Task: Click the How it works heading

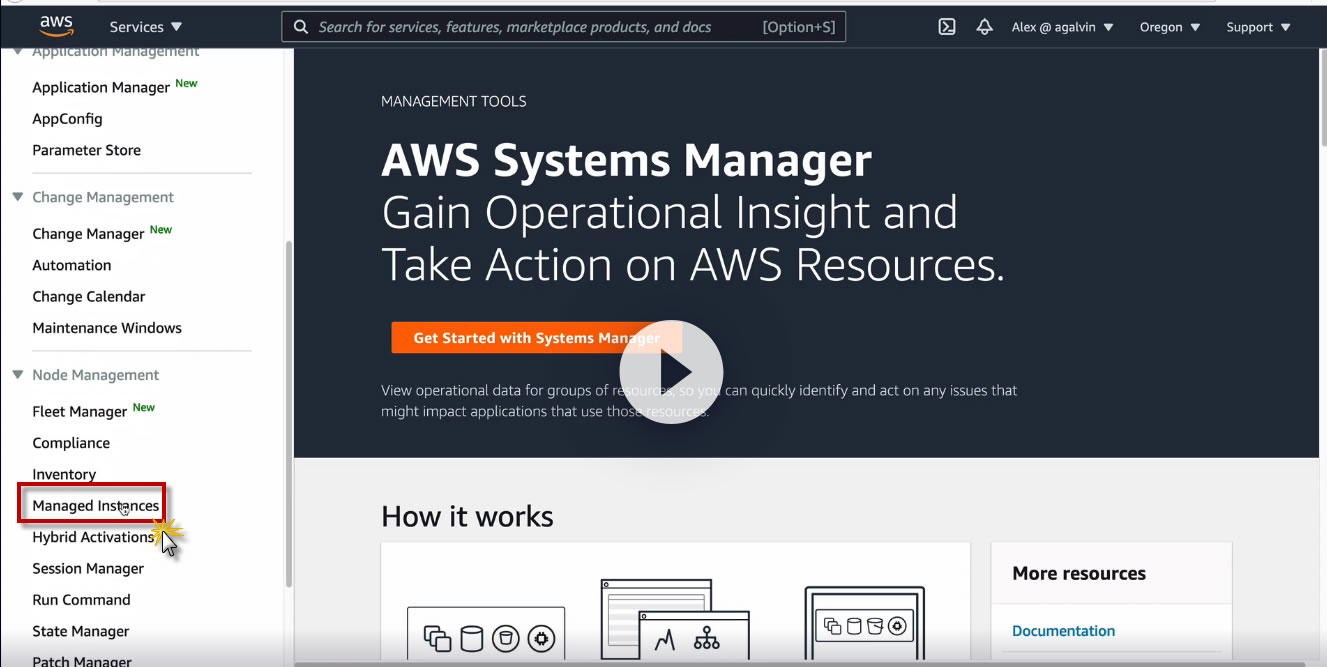Action: click(467, 516)
